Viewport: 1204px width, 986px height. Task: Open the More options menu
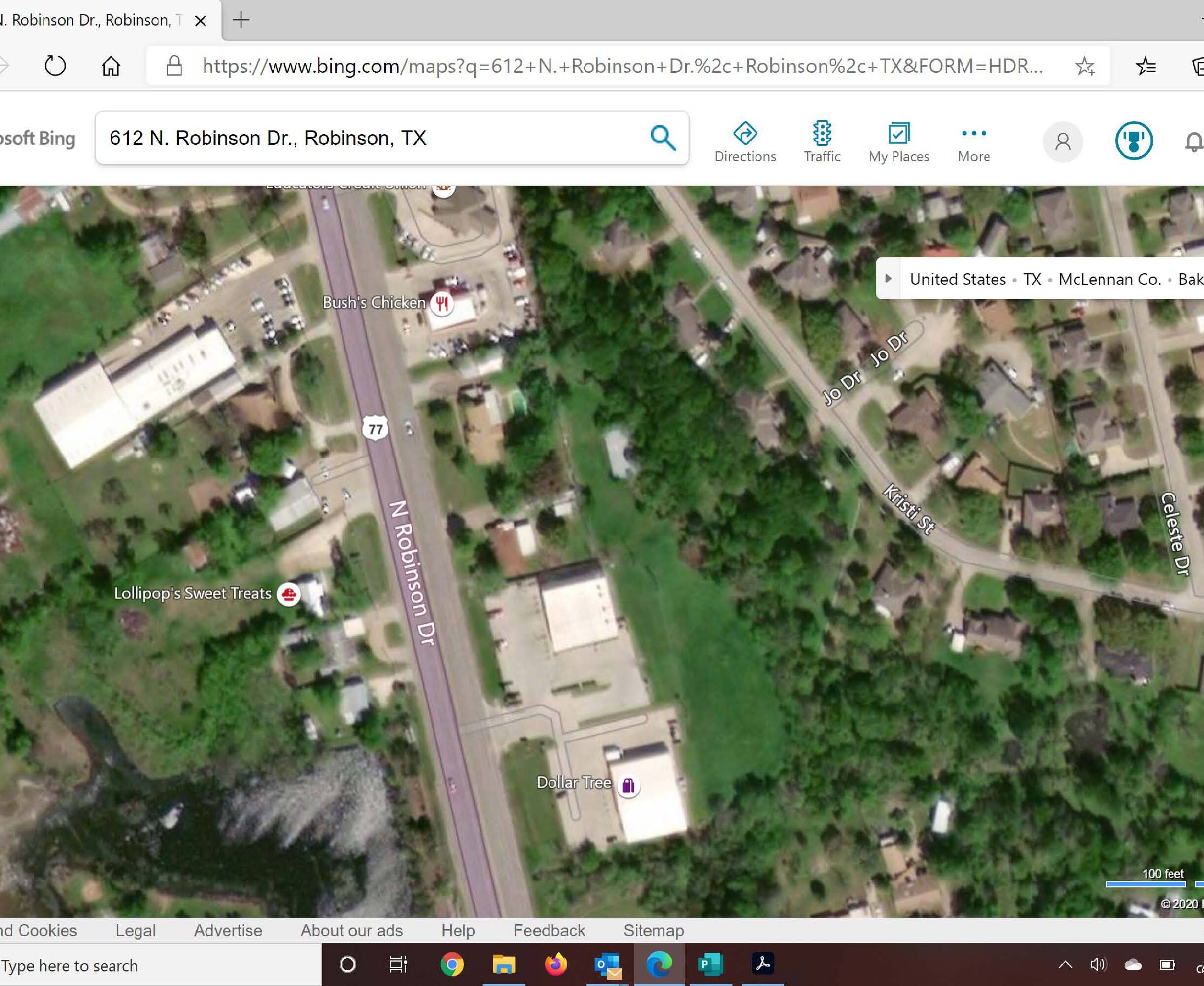pos(973,134)
